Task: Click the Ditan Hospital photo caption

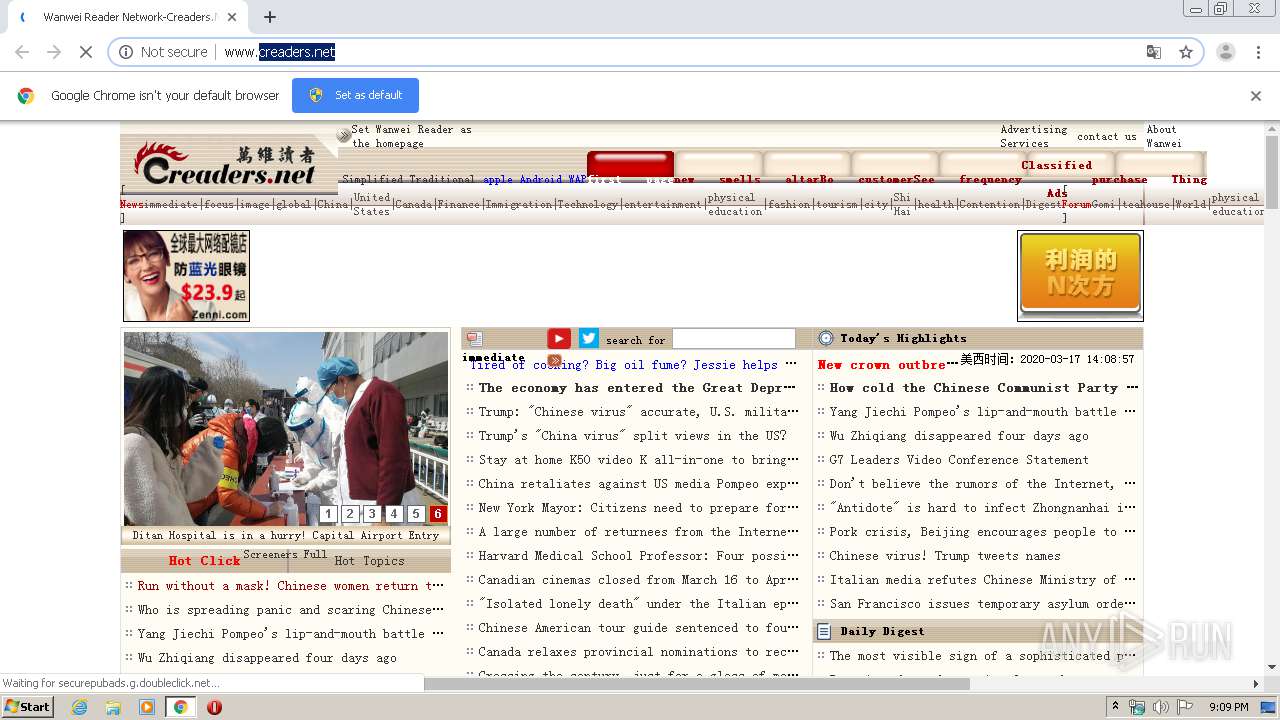Action: (x=286, y=535)
